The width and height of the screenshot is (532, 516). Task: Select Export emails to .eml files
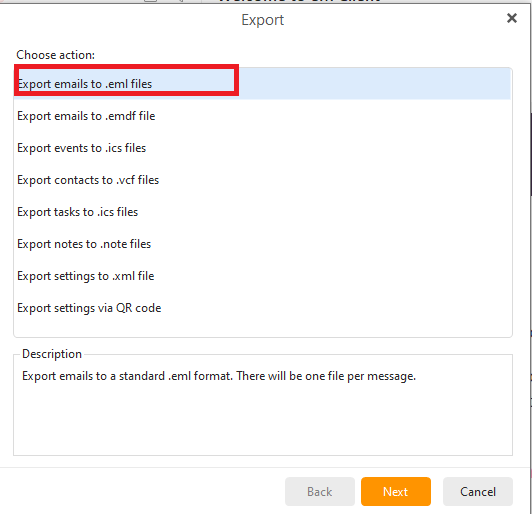pos(262,84)
